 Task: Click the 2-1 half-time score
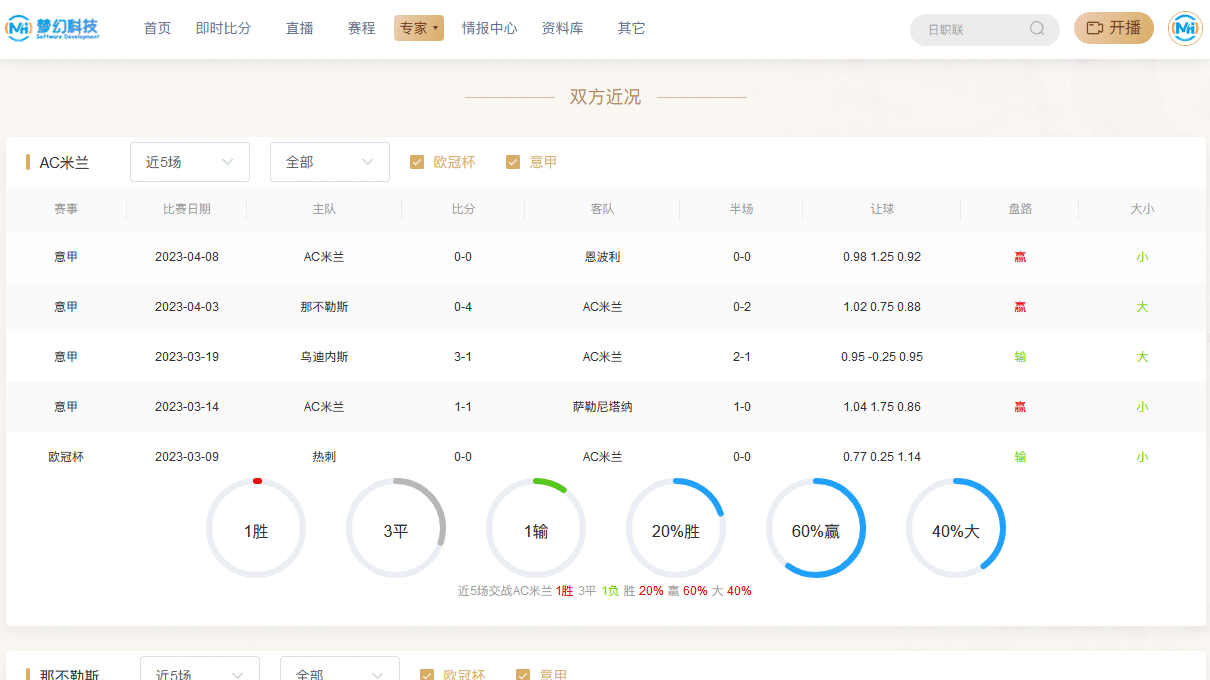[x=742, y=357]
